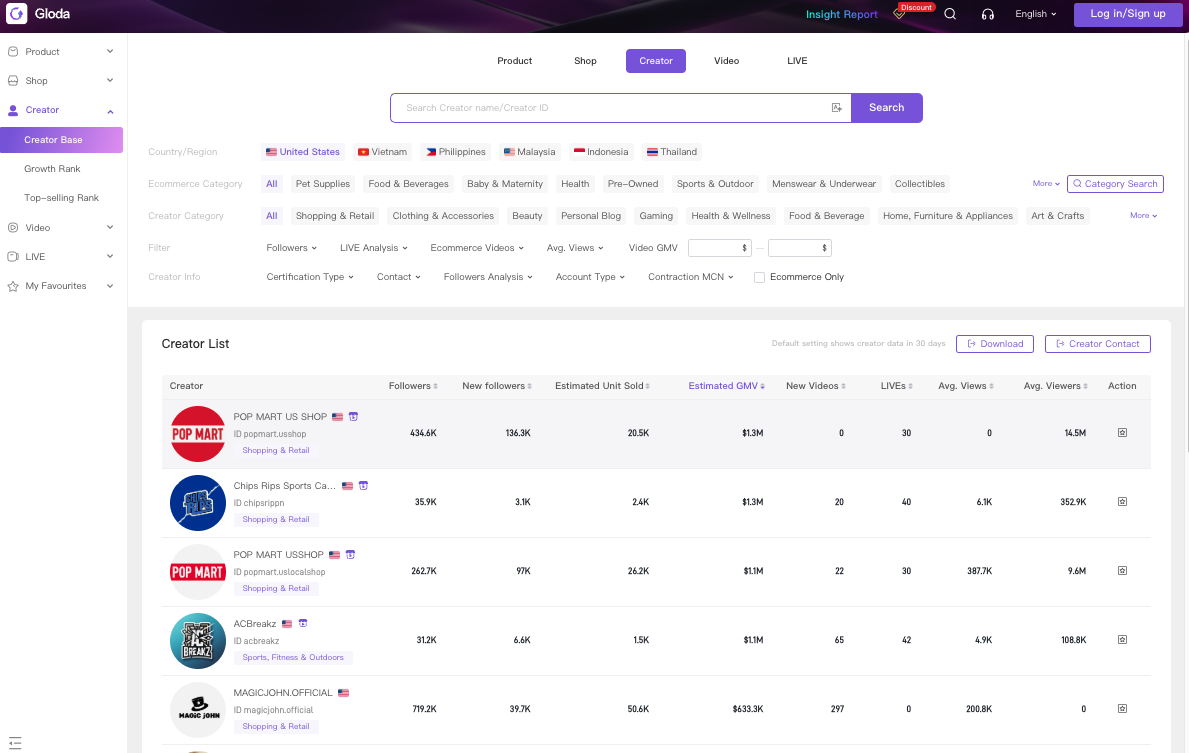Favourite POP MART US SHOP action icon
The height and width of the screenshot is (753, 1189).
(x=1122, y=432)
